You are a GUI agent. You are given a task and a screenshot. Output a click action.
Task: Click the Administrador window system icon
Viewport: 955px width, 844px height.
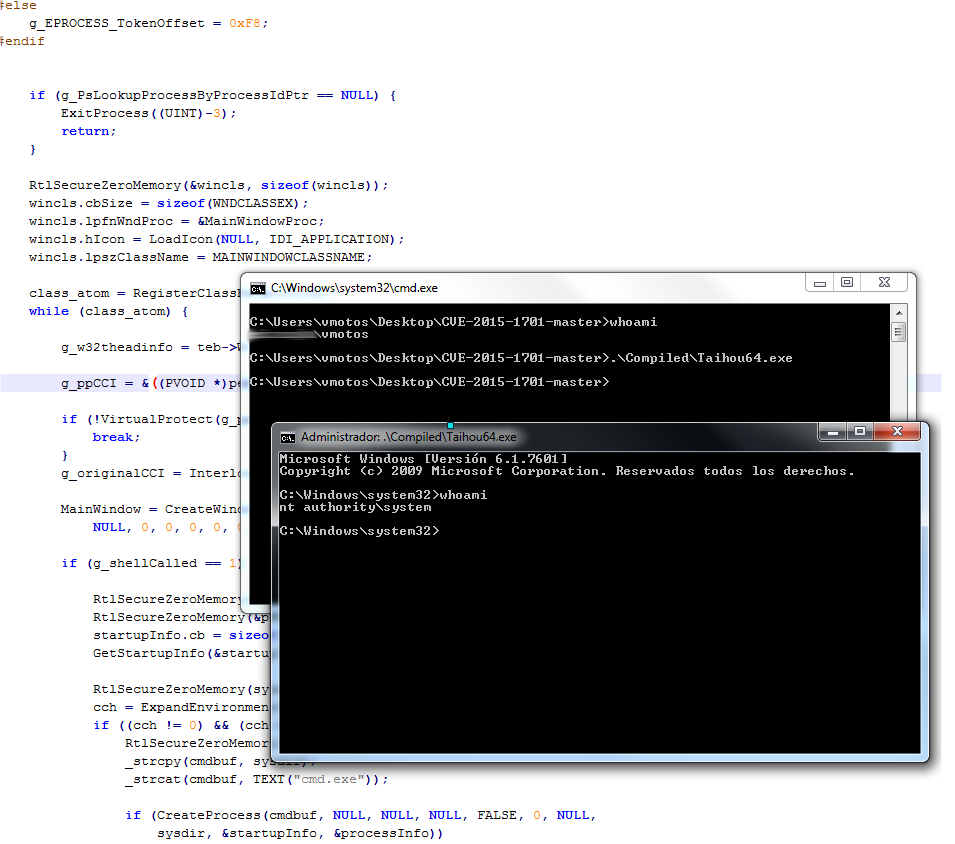[287, 438]
